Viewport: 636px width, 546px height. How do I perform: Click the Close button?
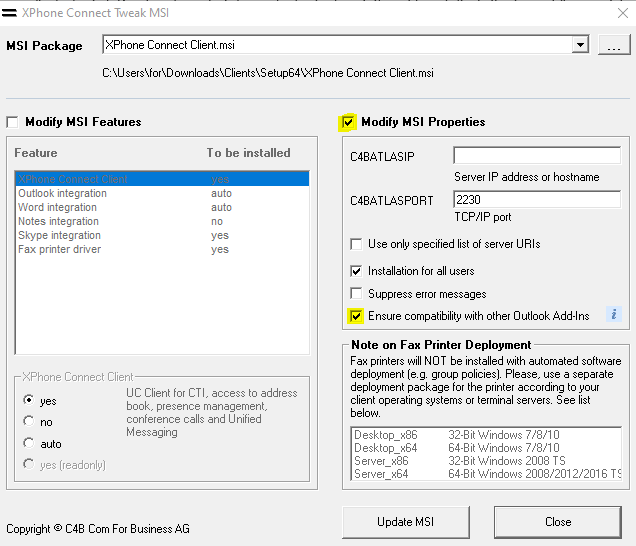coord(558,522)
